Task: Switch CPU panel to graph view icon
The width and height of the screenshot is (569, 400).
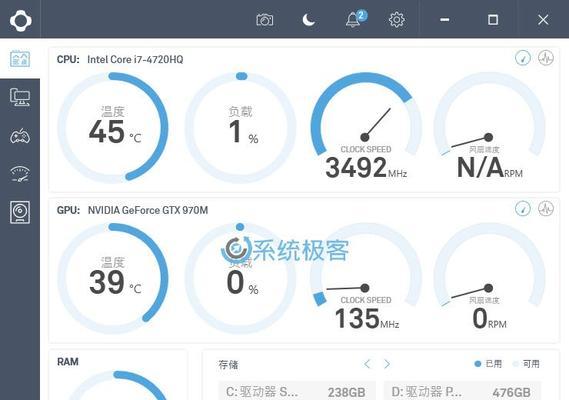Action: pyautogui.click(x=546, y=58)
